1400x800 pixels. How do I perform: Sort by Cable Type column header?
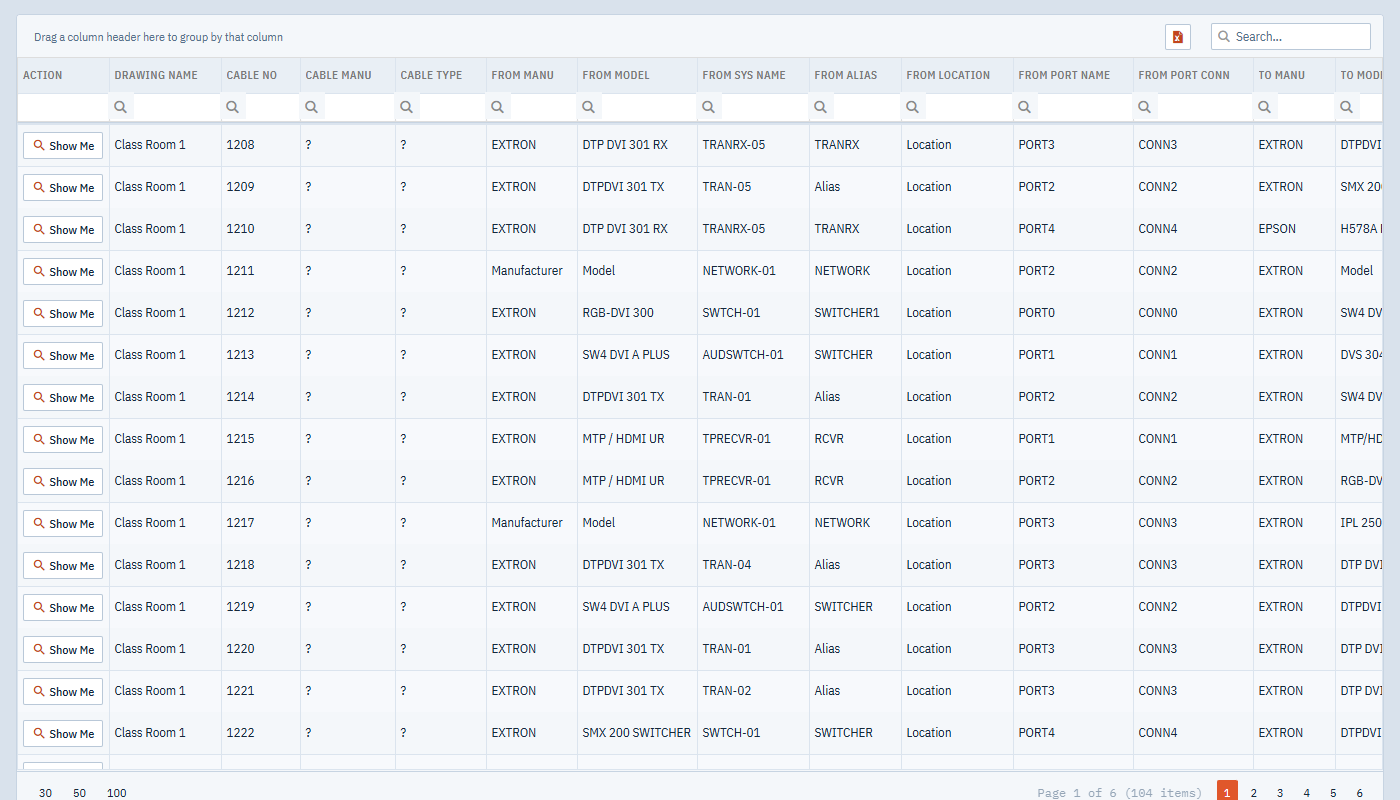[x=441, y=75]
